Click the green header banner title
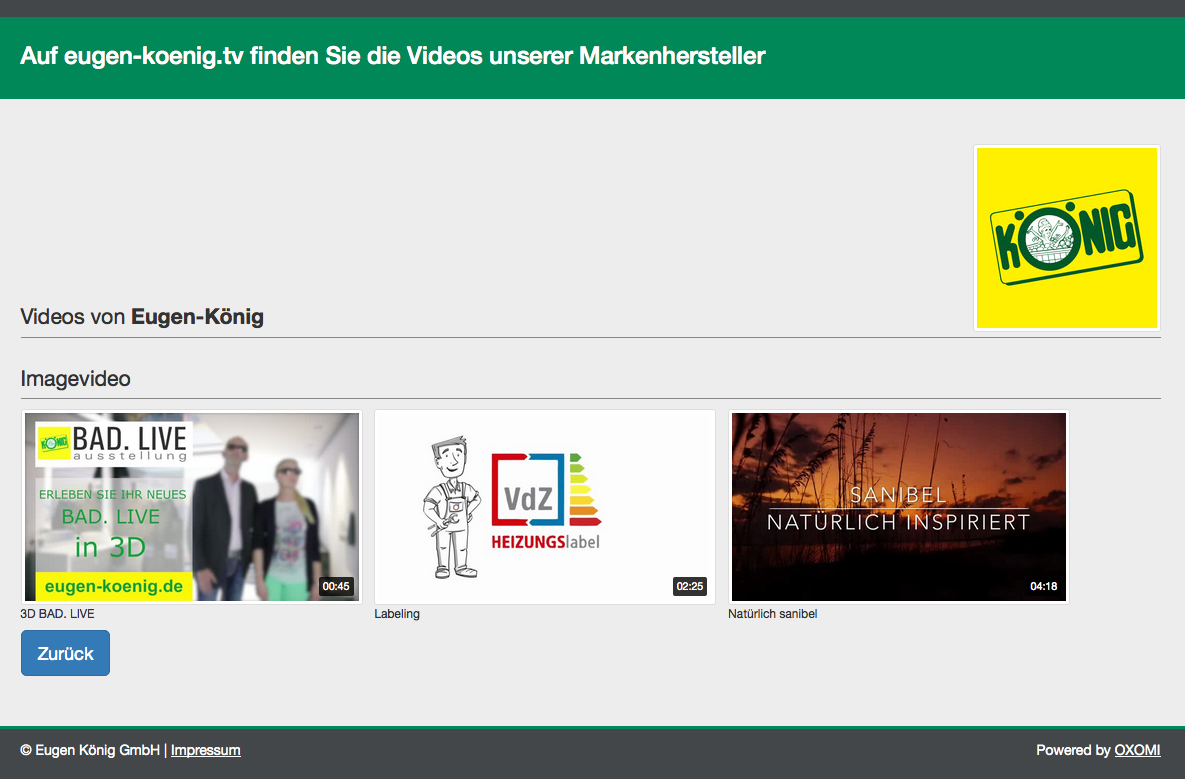This screenshot has height=779, width=1185. [x=392, y=56]
